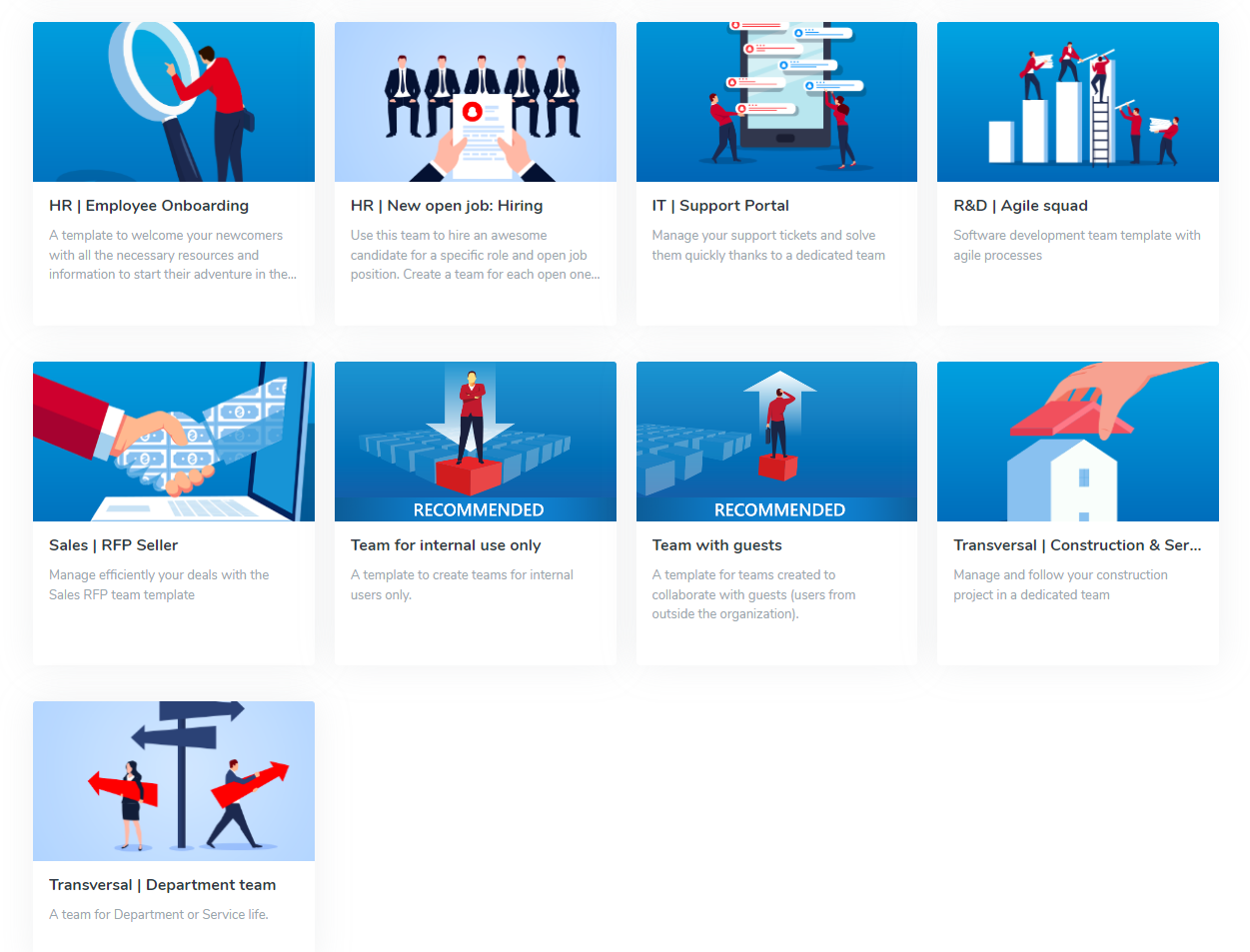Click description 'Manage your support tickets and solve'

(763, 236)
